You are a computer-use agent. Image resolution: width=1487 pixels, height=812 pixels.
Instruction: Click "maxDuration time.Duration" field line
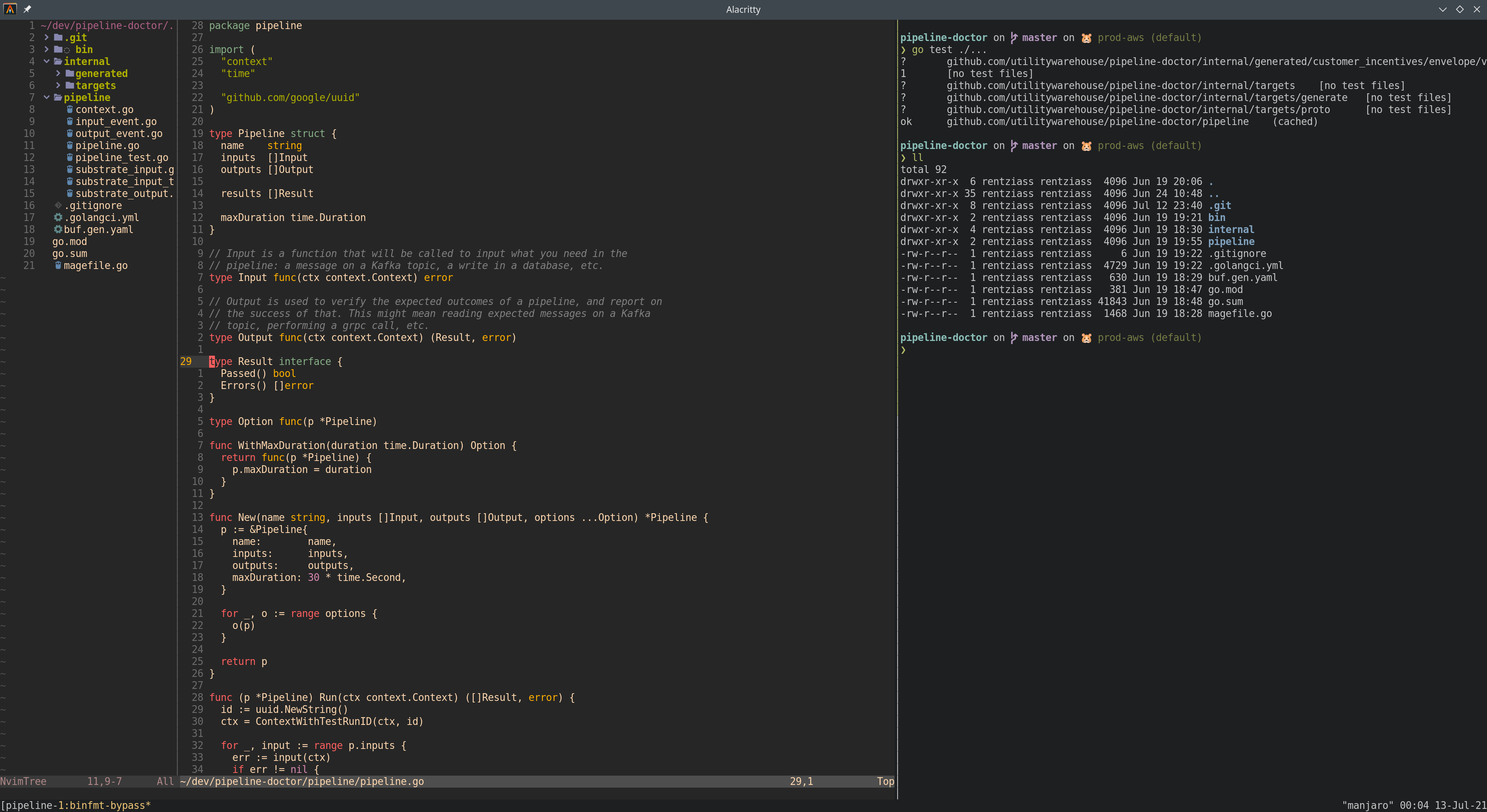tap(293, 218)
